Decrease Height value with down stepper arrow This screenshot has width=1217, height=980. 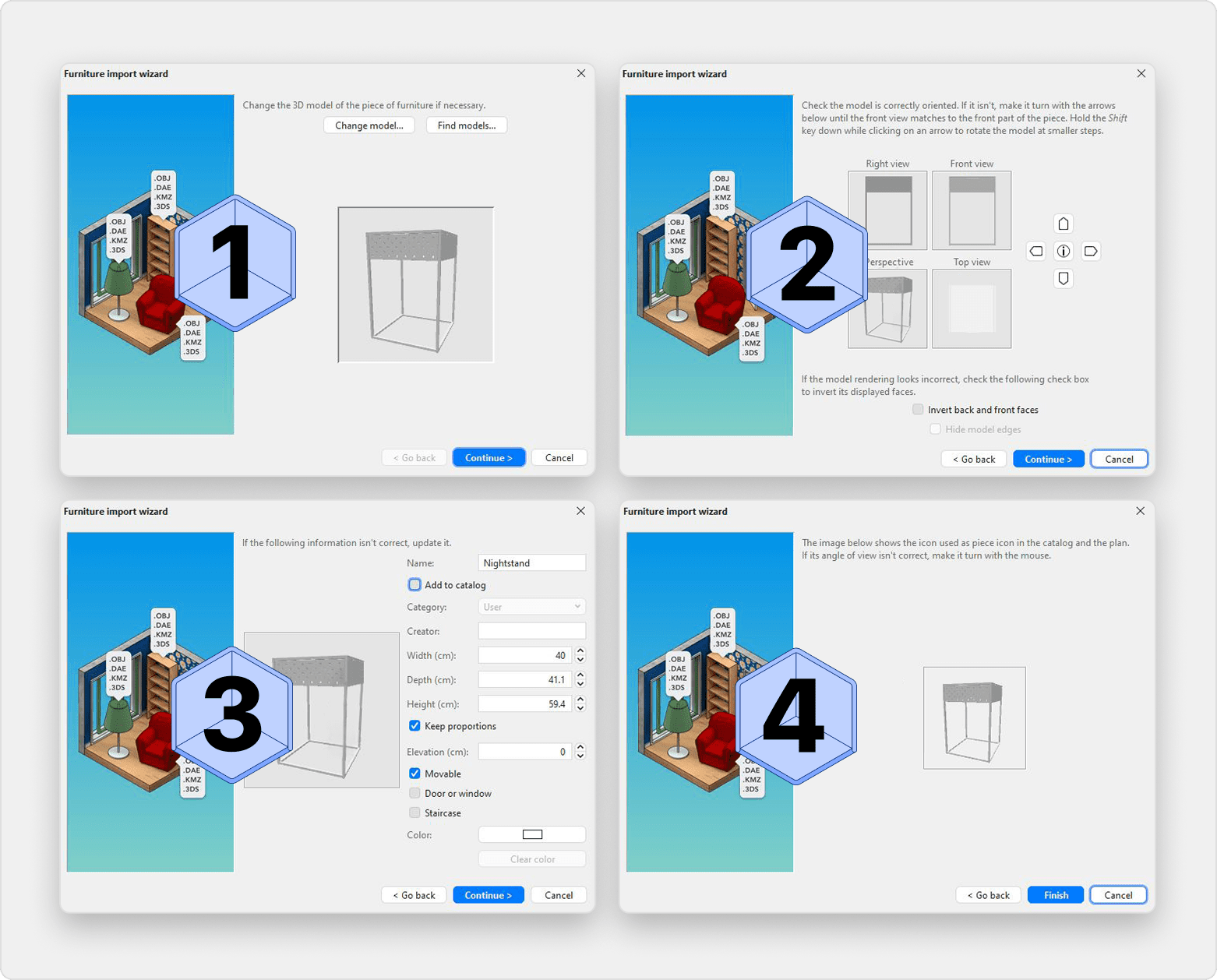(x=580, y=708)
